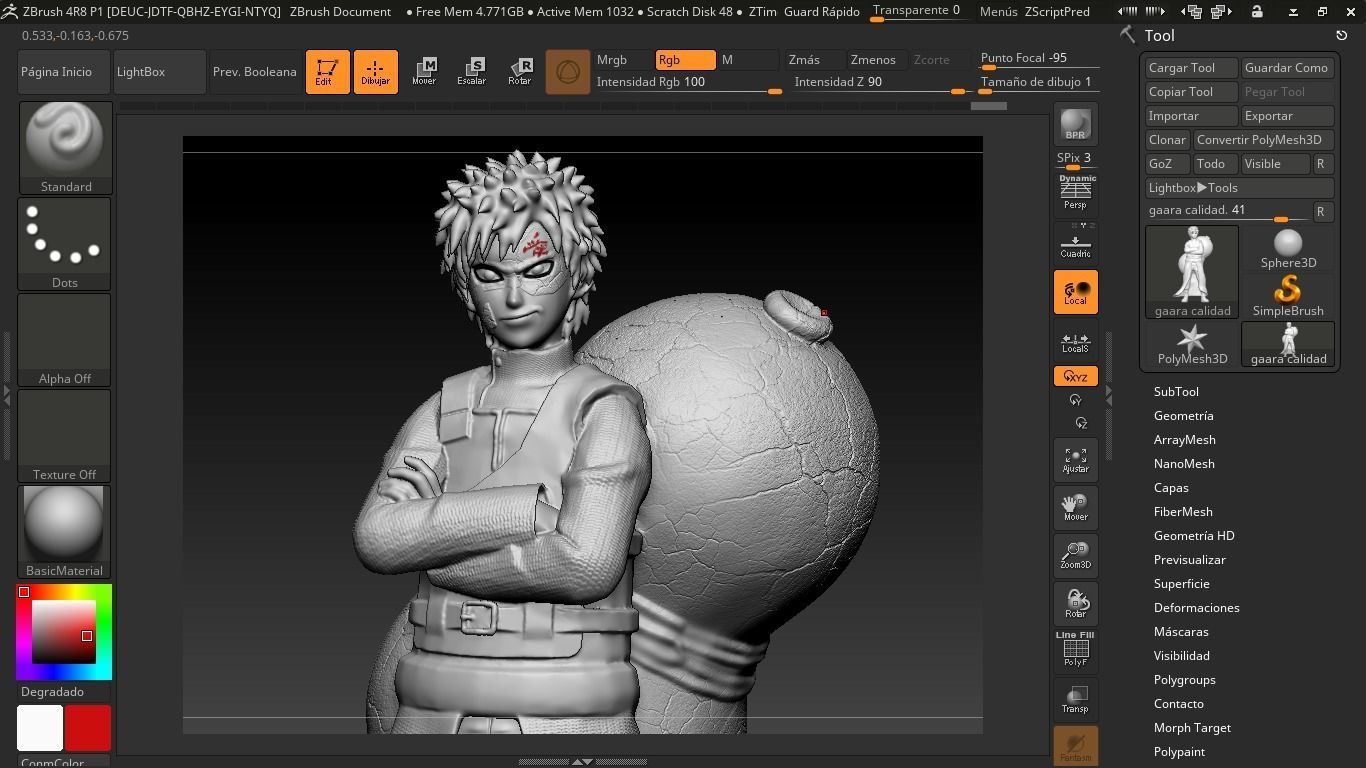The image size is (1366, 768).
Task: Click Guard Rápido quick save
Action: pyautogui.click(x=822, y=11)
